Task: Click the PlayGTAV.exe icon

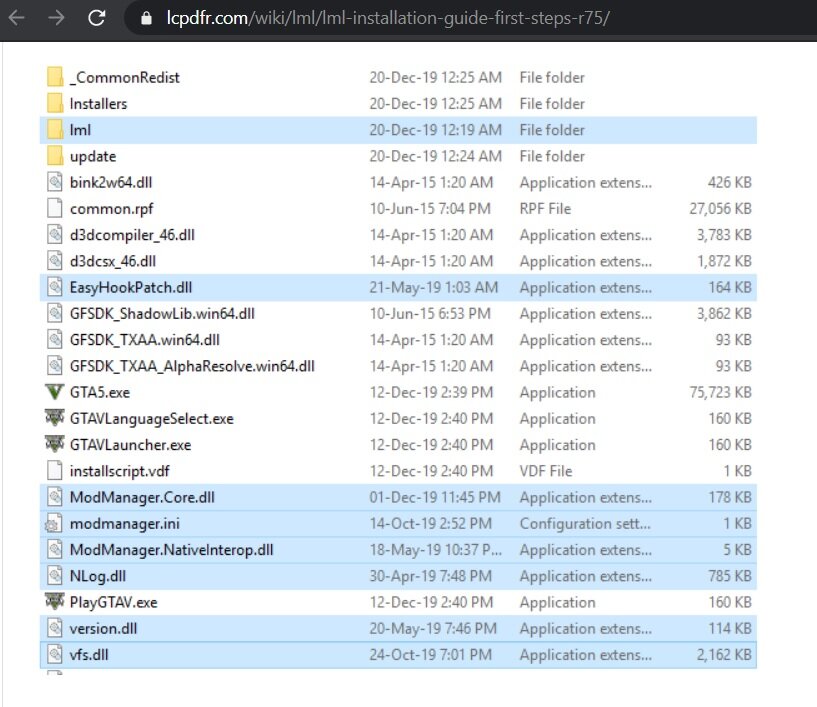Action: tap(55, 602)
